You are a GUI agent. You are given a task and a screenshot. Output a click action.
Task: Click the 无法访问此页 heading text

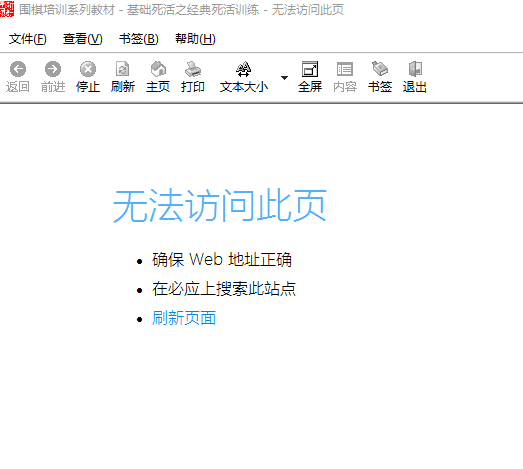(x=219, y=205)
